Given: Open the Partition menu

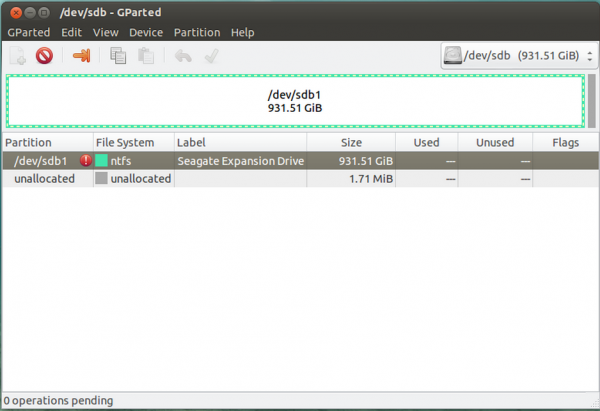Looking at the screenshot, I should click(x=197, y=32).
